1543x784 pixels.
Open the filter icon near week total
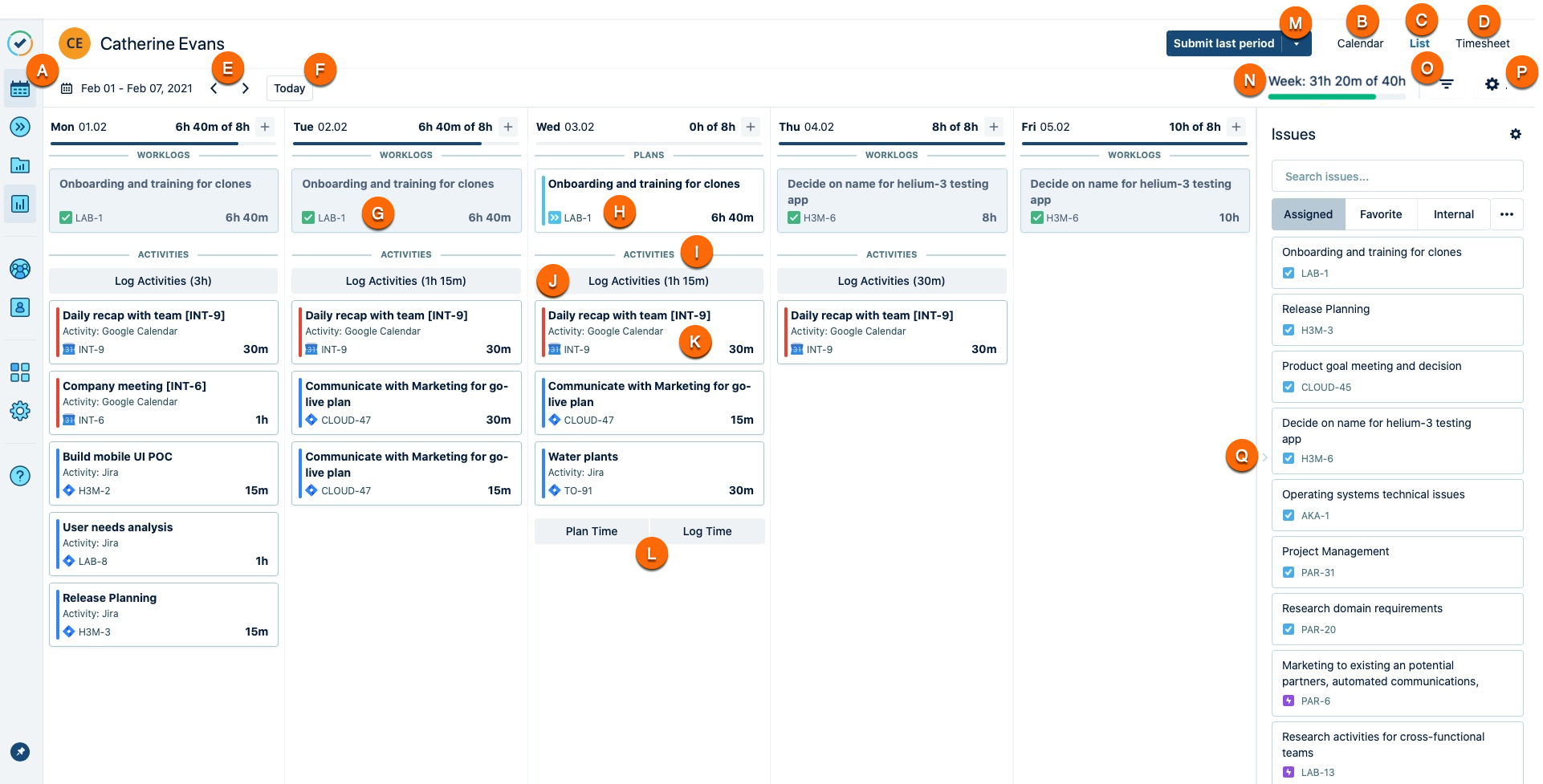1447,83
